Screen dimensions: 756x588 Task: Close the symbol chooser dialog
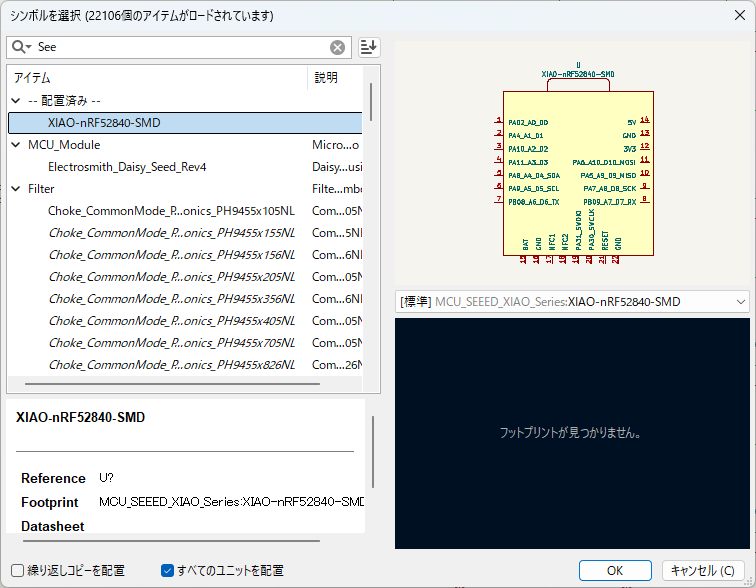740,15
